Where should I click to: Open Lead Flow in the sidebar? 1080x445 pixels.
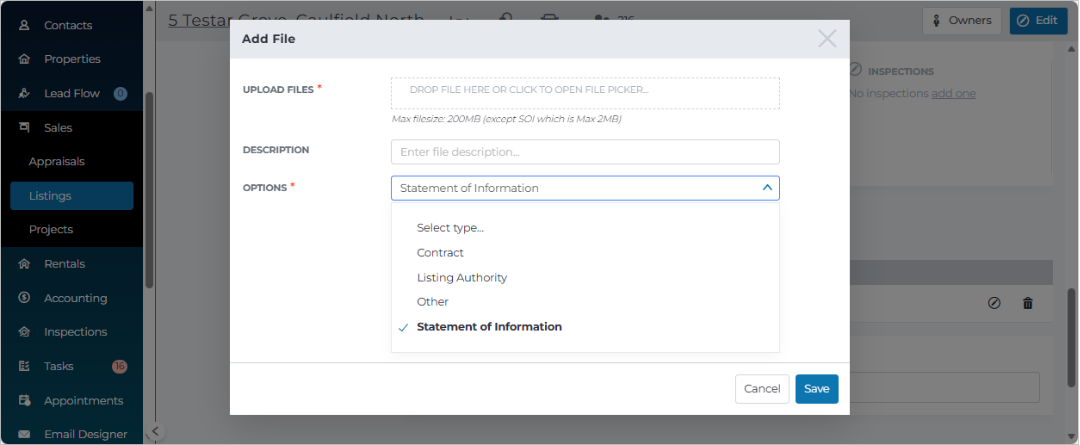[72, 94]
